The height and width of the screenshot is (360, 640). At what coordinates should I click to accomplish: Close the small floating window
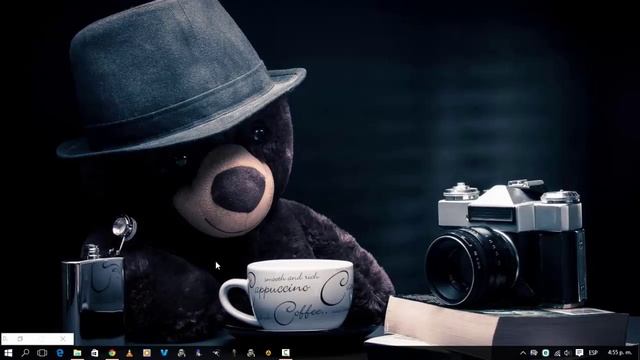click(x=62, y=339)
